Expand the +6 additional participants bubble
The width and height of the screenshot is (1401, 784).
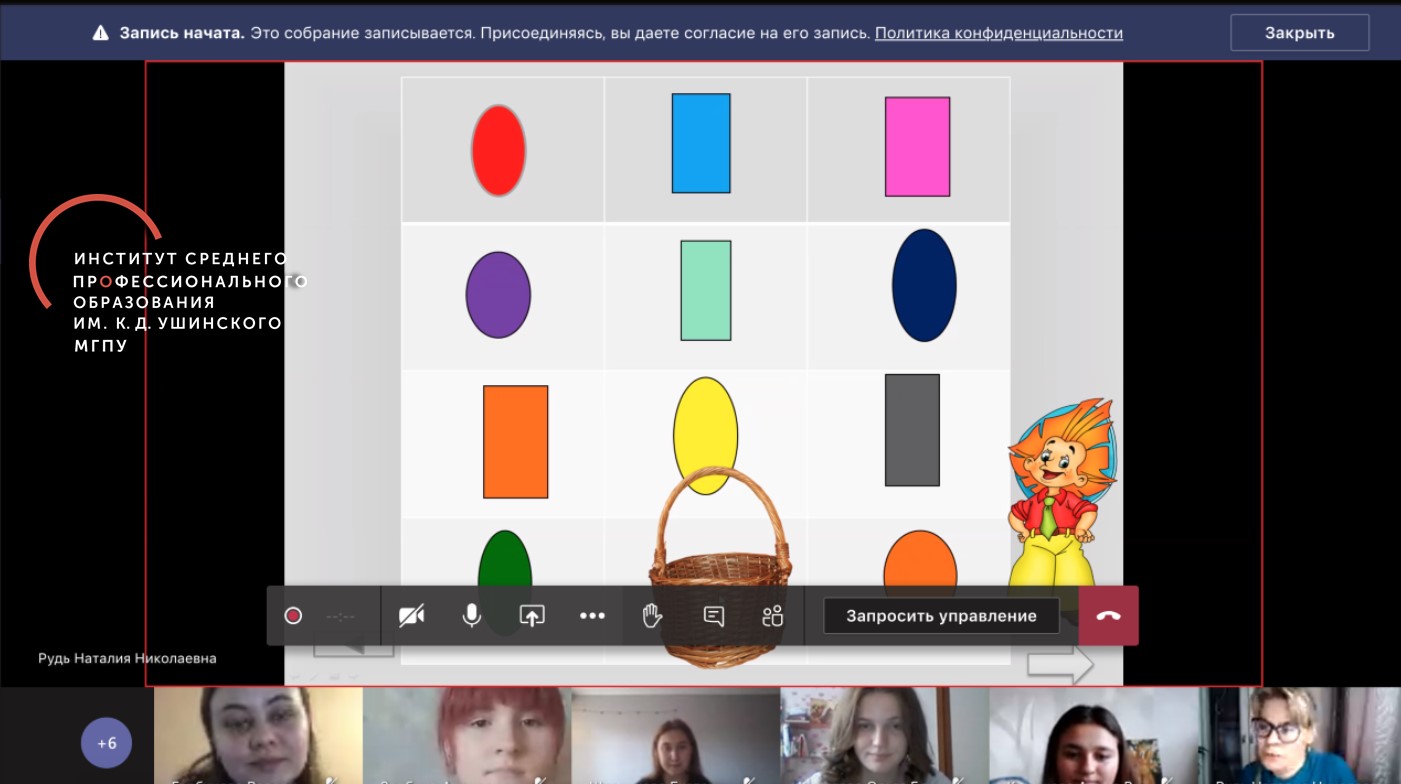point(106,743)
